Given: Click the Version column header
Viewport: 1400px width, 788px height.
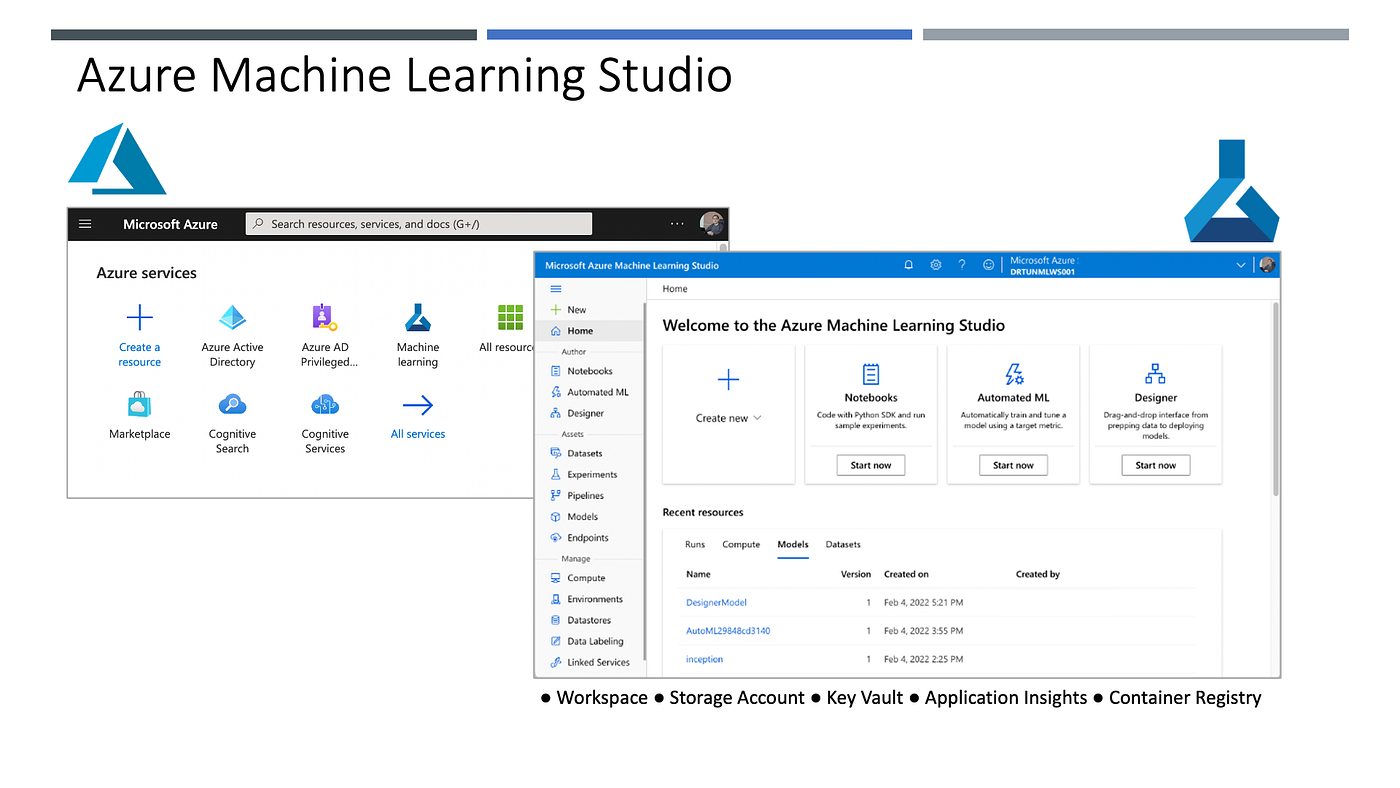Looking at the screenshot, I should click(x=856, y=574).
